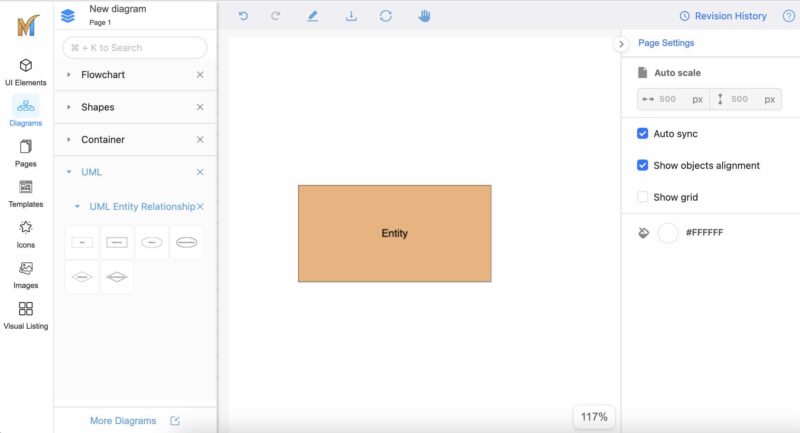Image resolution: width=800 pixels, height=433 pixels.
Task: Expand the Shapes section
Action: 97,107
